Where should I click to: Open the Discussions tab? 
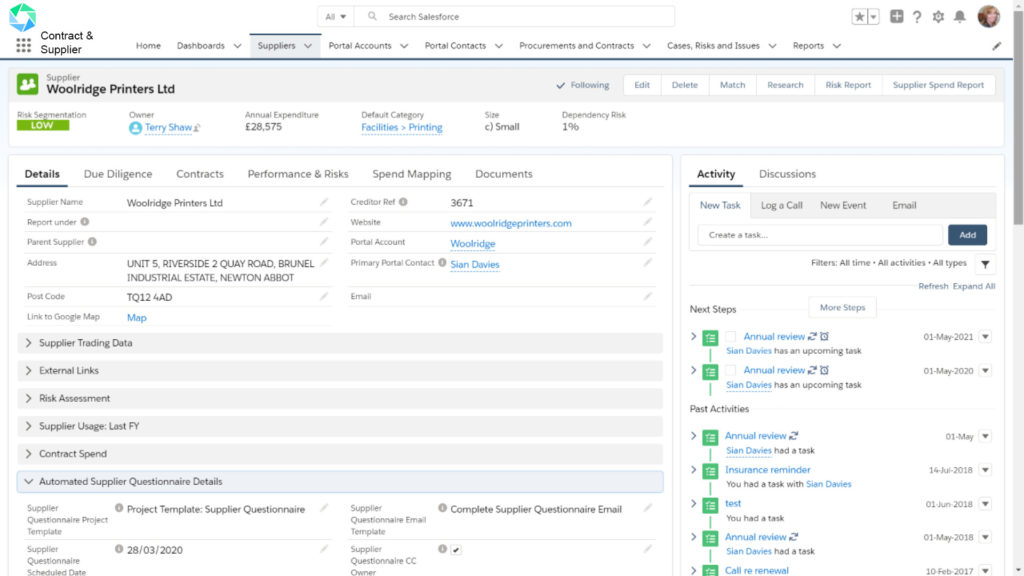(x=787, y=173)
